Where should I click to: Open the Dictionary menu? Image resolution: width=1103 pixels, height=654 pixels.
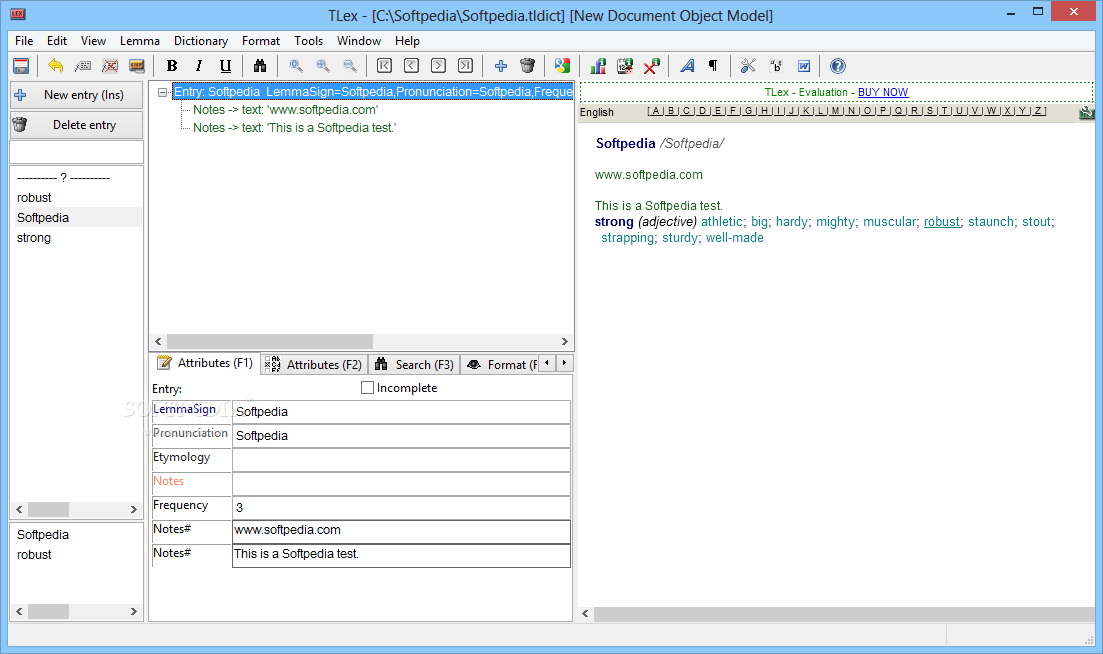click(x=200, y=41)
